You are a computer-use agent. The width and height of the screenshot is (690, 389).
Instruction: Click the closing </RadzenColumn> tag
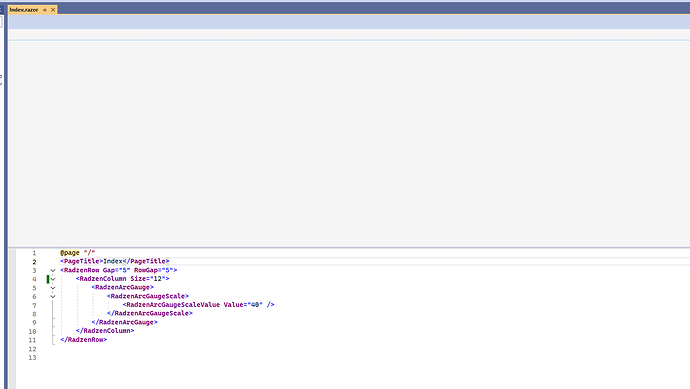pos(105,331)
